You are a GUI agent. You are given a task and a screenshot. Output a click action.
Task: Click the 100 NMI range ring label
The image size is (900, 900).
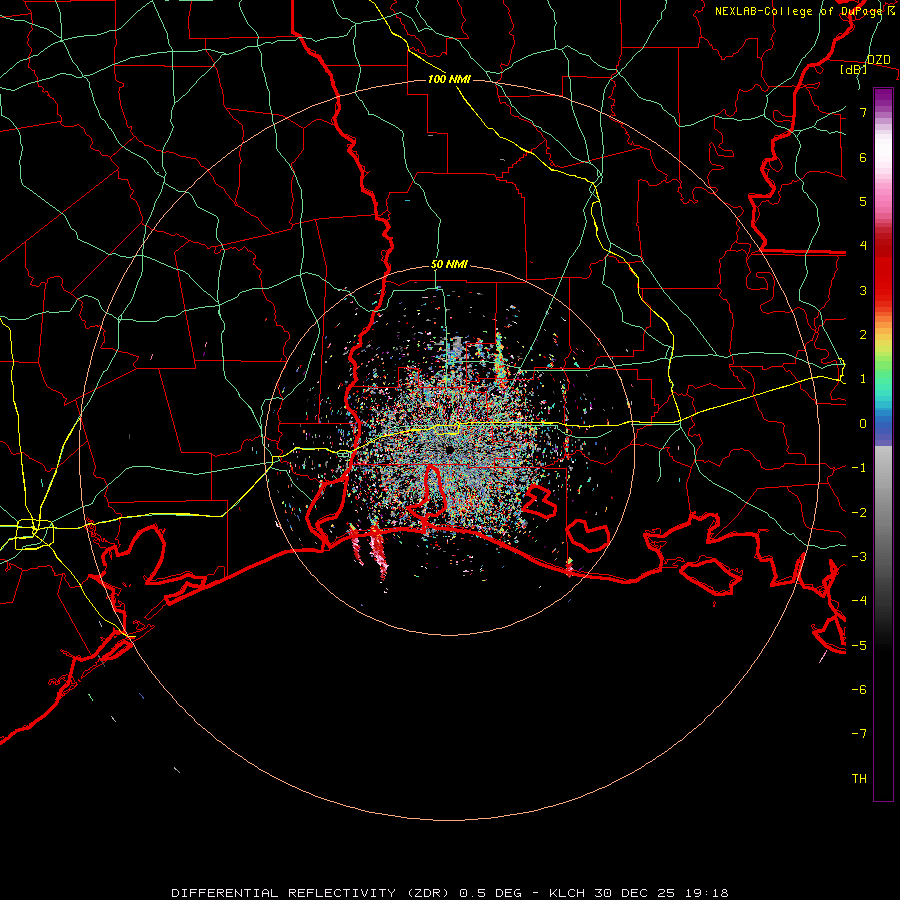[x=449, y=79]
